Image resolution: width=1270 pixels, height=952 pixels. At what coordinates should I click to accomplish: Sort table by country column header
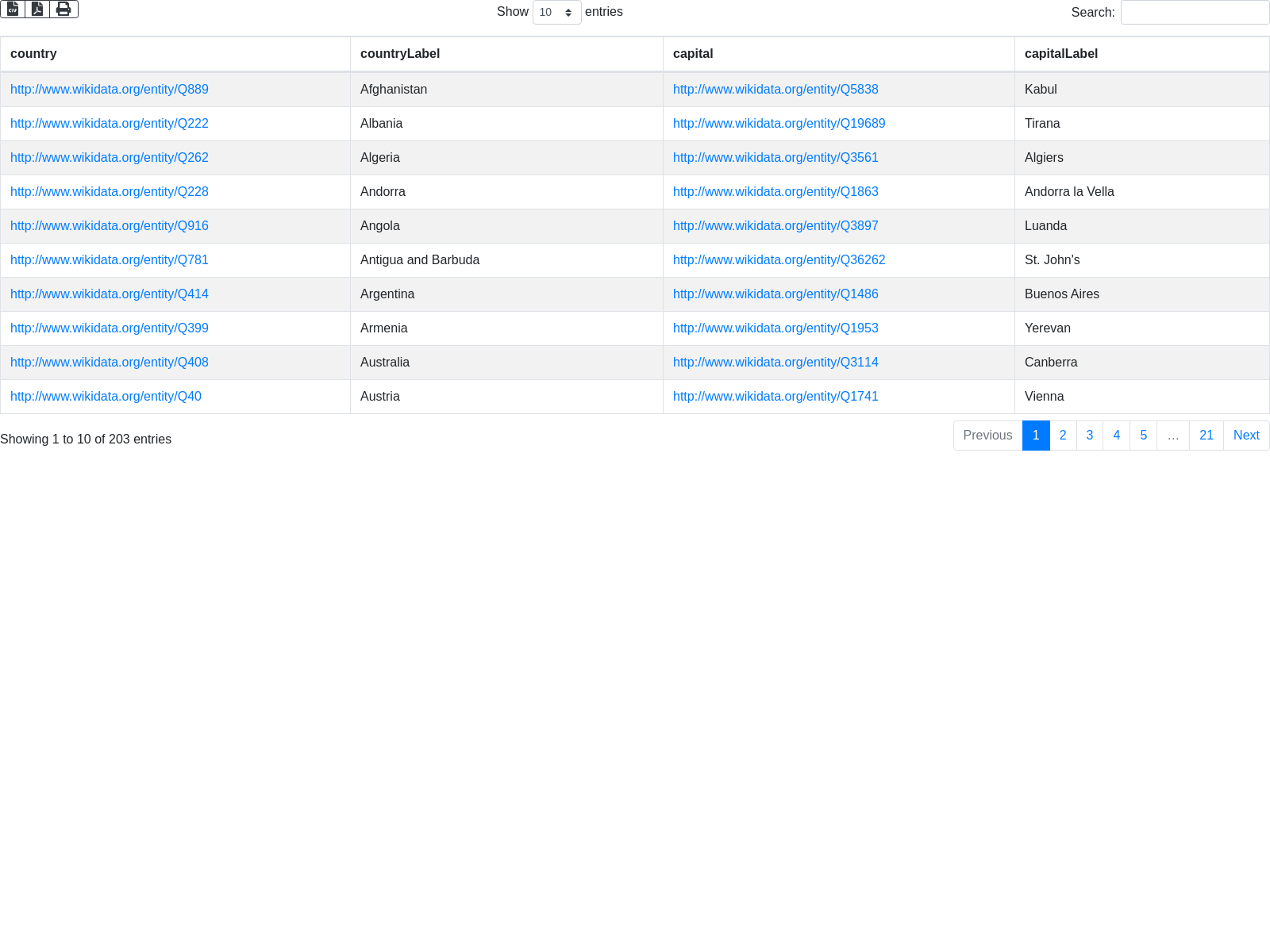(x=33, y=54)
